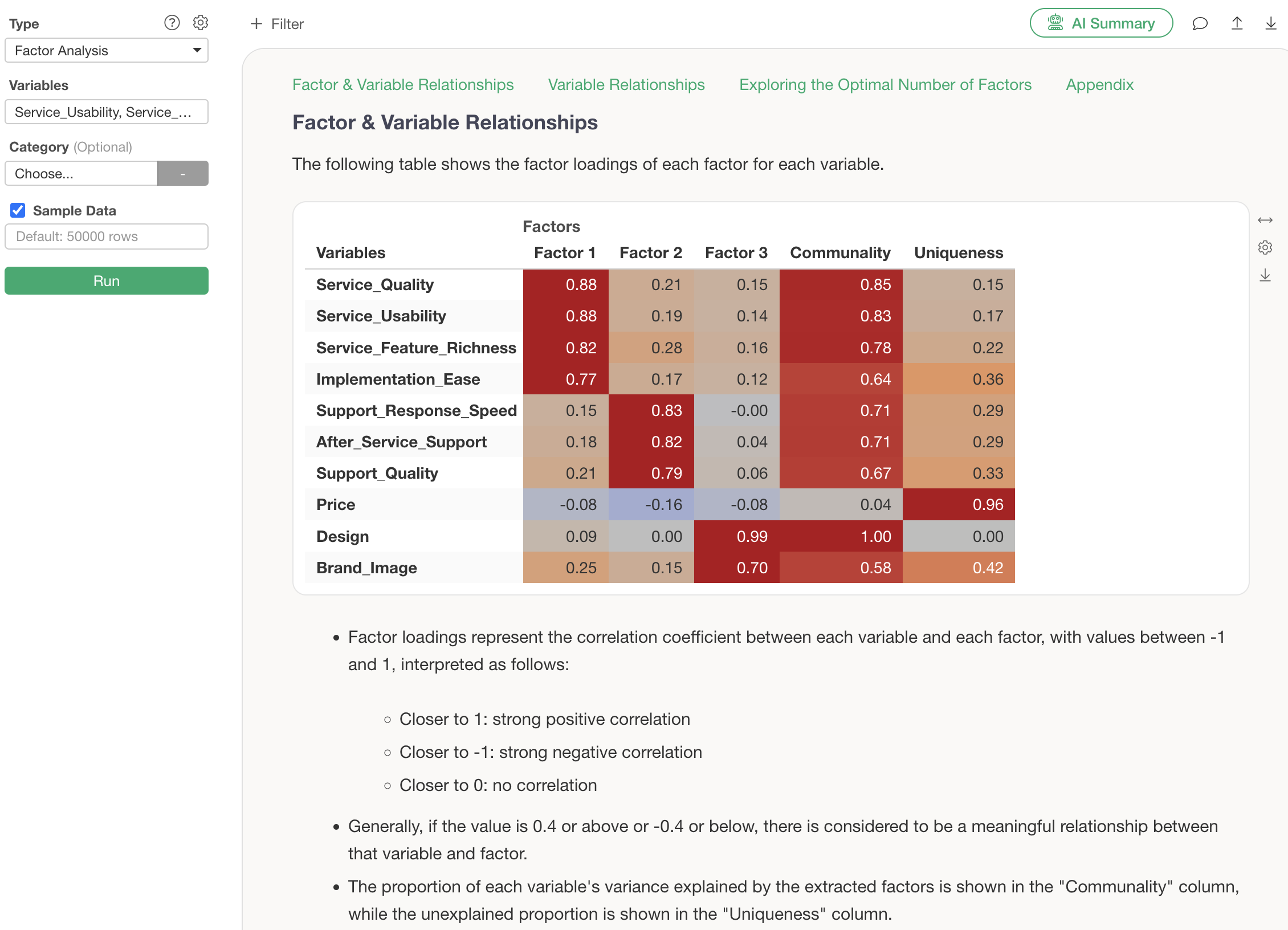1288x930 pixels.
Task: Go to Variable Relationships section
Action: click(x=626, y=85)
